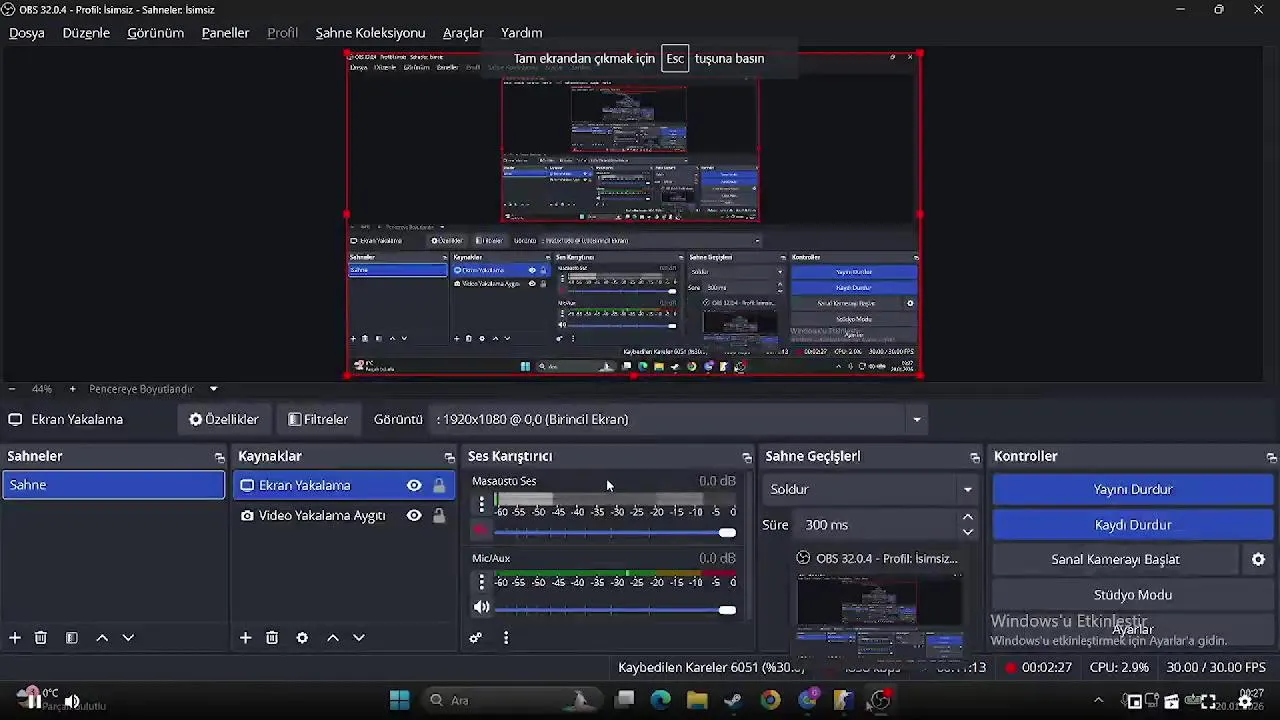Move scene up using Sahneler up arrow
Viewport: 1280px width, 720px height.
102,638
